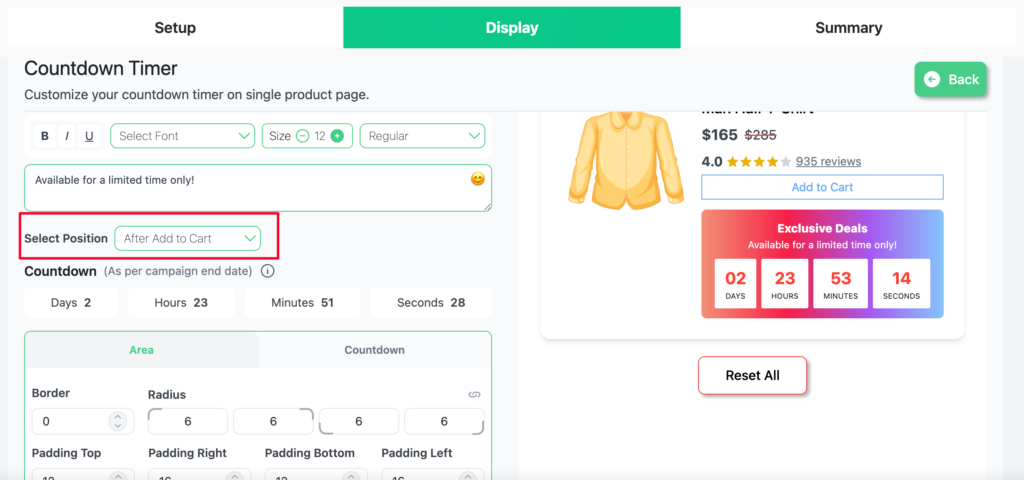Click the 23 HOURS timer tile
Screen dimensions: 1024x480
[784, 283]
